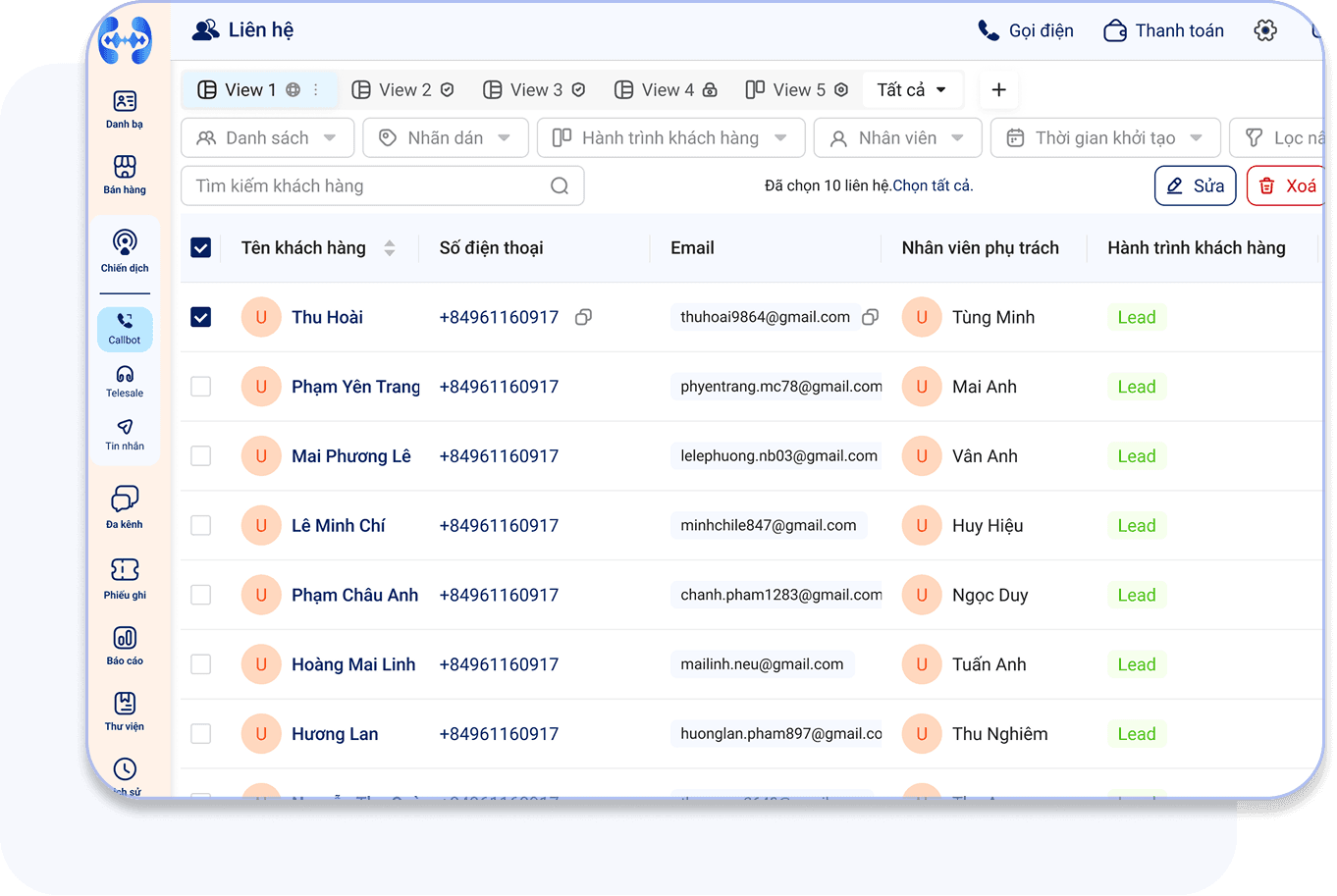Viewport: 1337px width, 896px height.
Task: Expand Hành trình khách hàng filter
Action: 670,138
